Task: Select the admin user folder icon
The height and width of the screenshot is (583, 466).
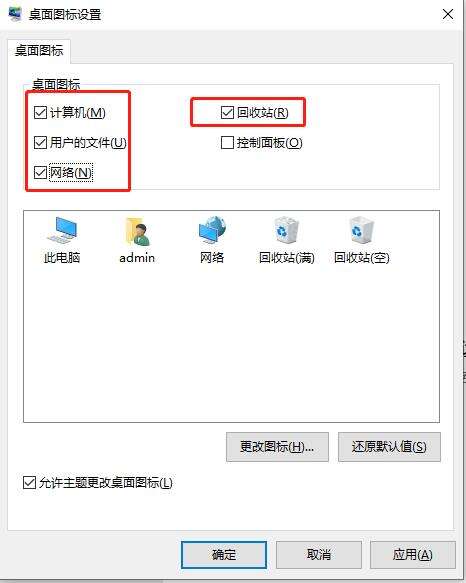Action: pyautogui.click(x=137, y=240)
